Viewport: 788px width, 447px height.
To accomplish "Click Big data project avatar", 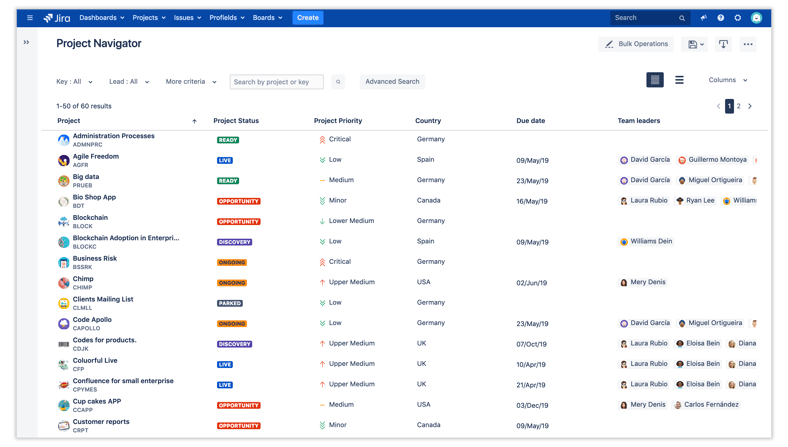I will [63, 181].
